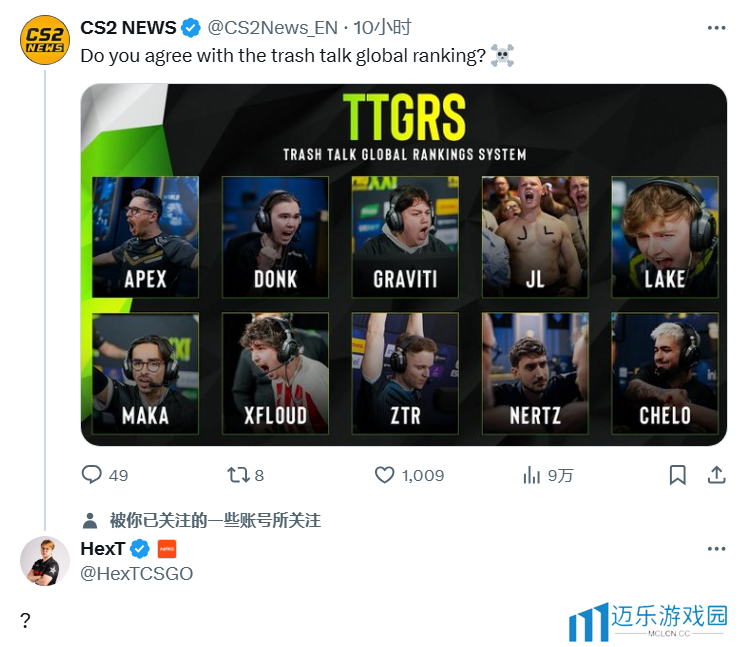Click the HexT display name

[x=103, y=549]
